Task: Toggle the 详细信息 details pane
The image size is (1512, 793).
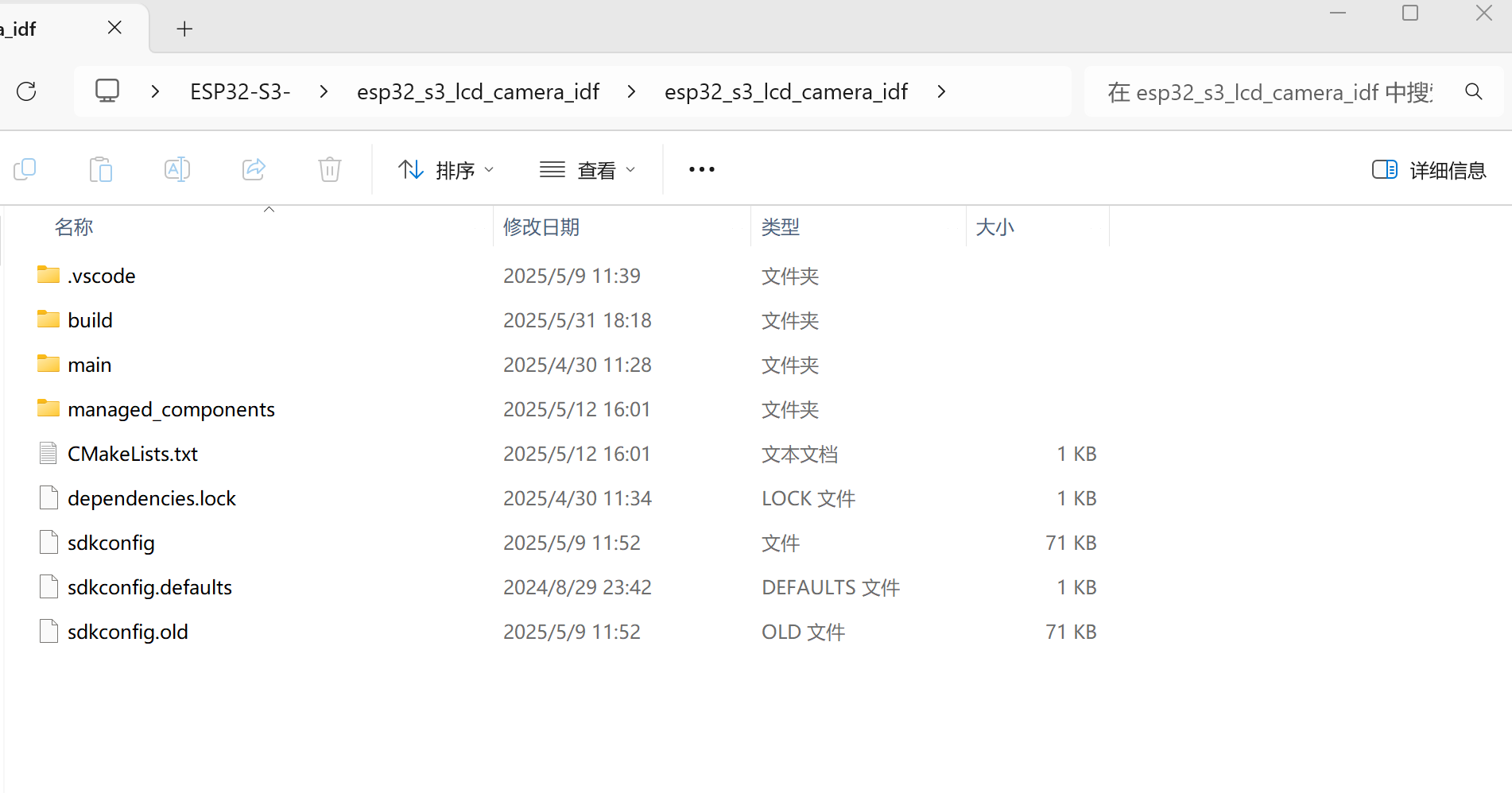Action: pyautogui.click(x=1429, y=169)
